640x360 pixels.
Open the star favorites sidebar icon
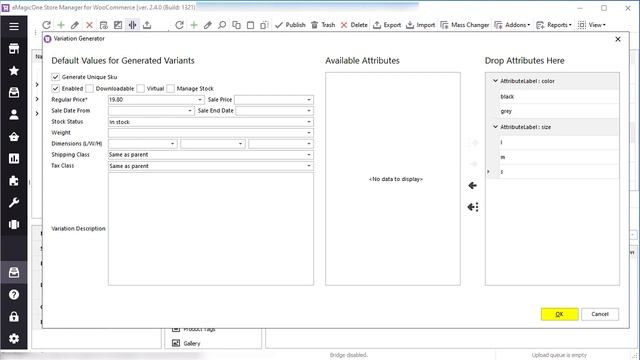click(14, 71)
